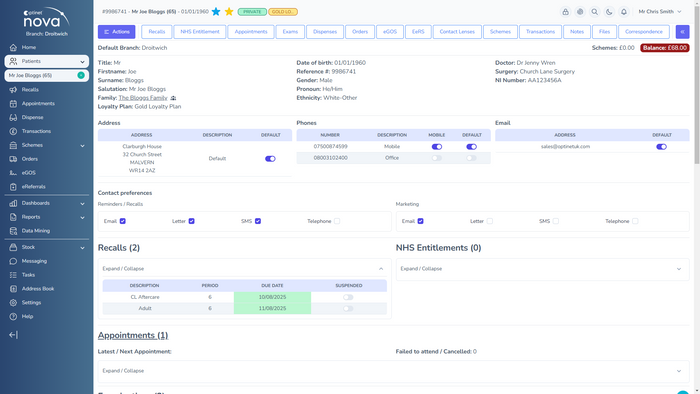Toggle Mobile switch for 08003102400

click(x=437, y=158)
